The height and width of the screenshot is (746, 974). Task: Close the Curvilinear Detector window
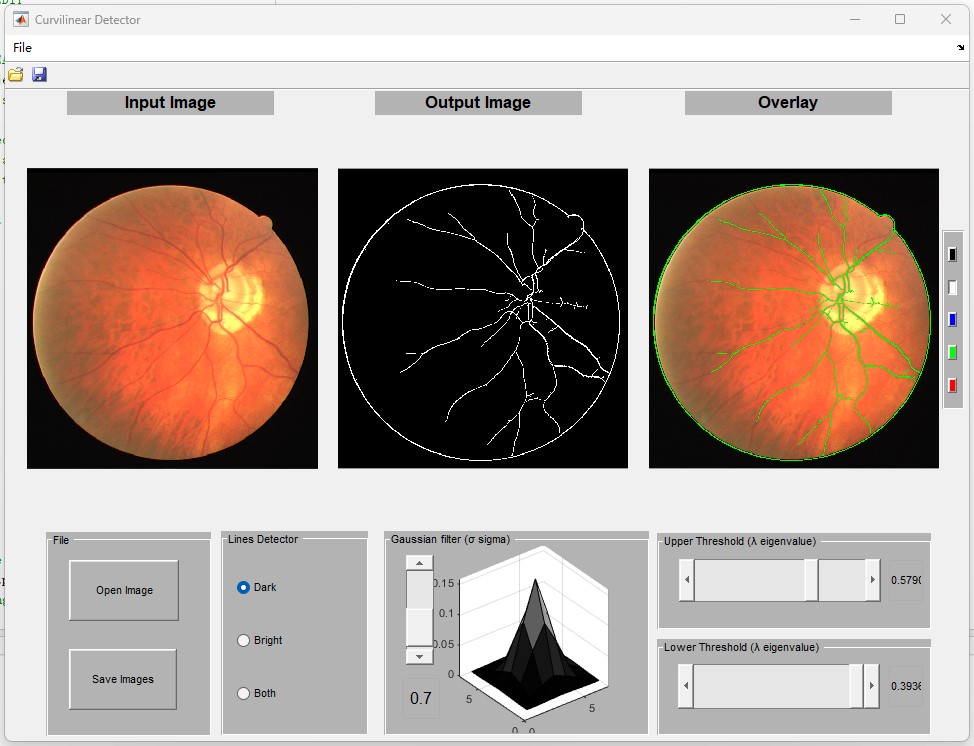946,19
